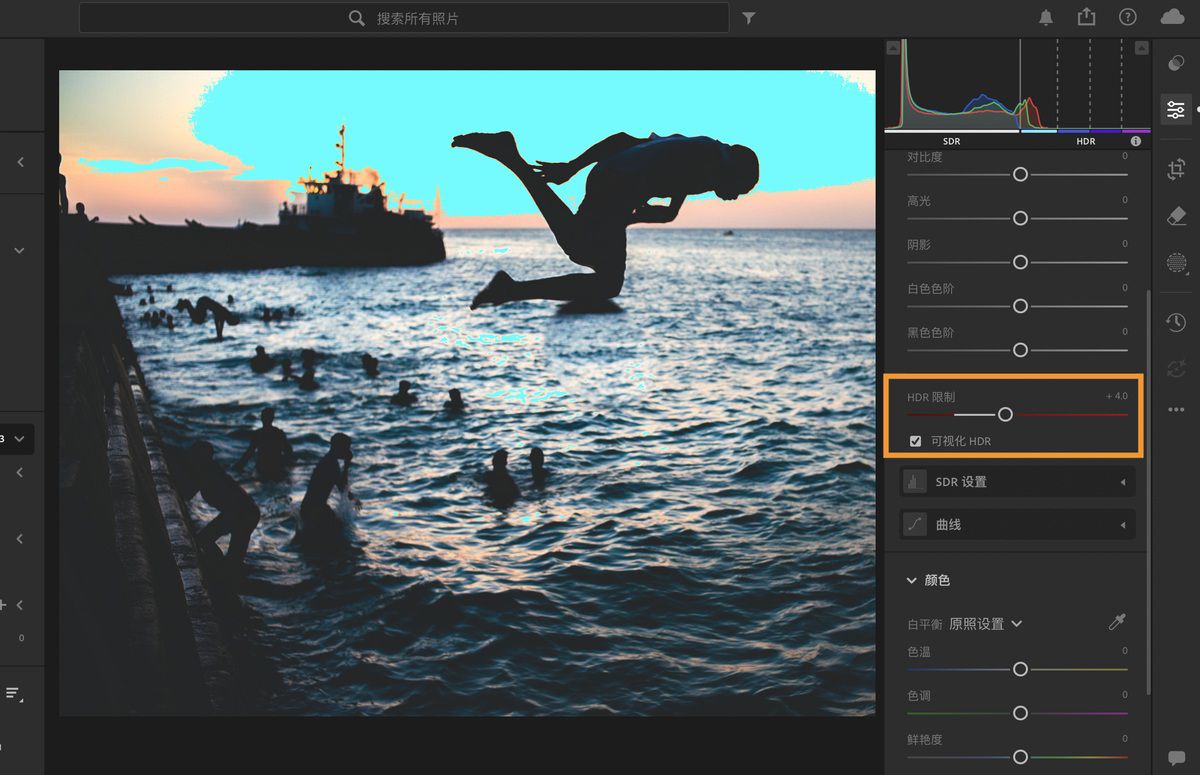Select the Masking tool

[1175, 263]
